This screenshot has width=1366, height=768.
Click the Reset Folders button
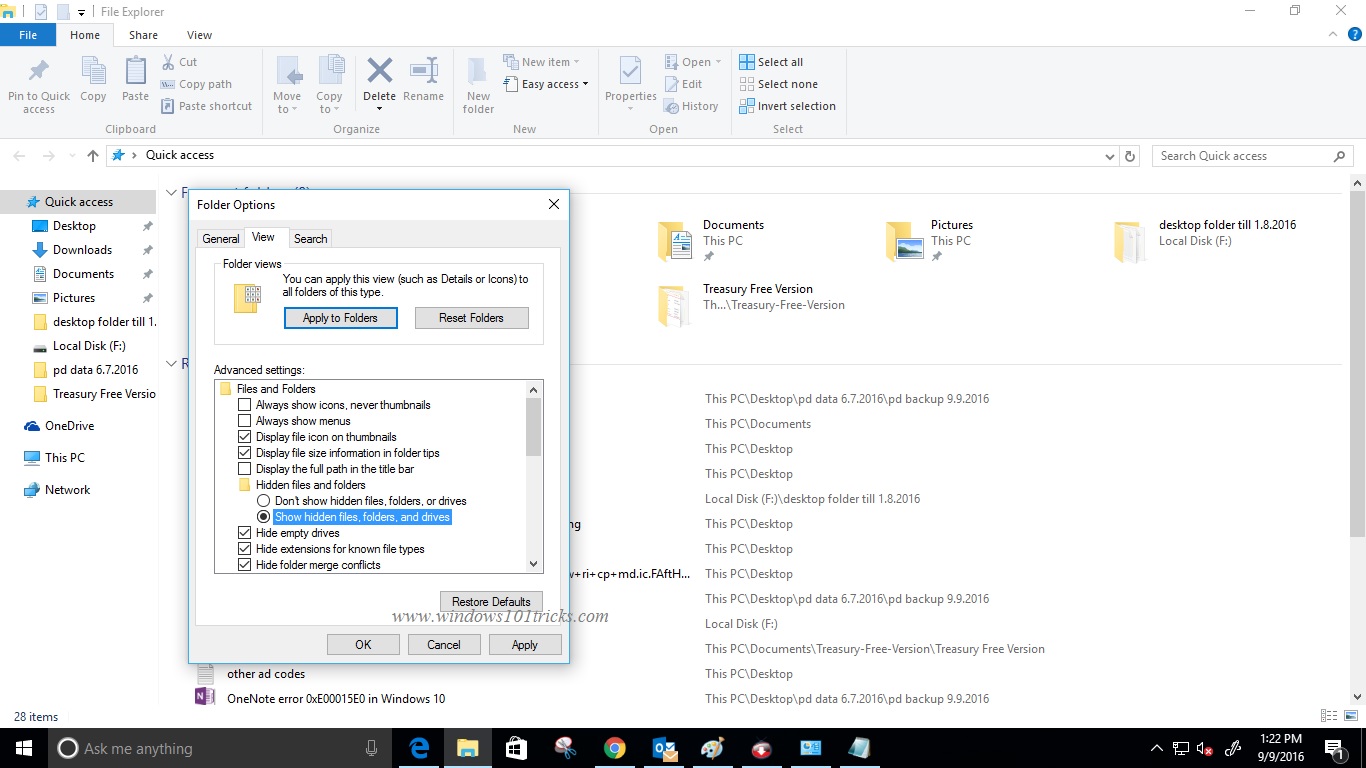coord(471,317)
